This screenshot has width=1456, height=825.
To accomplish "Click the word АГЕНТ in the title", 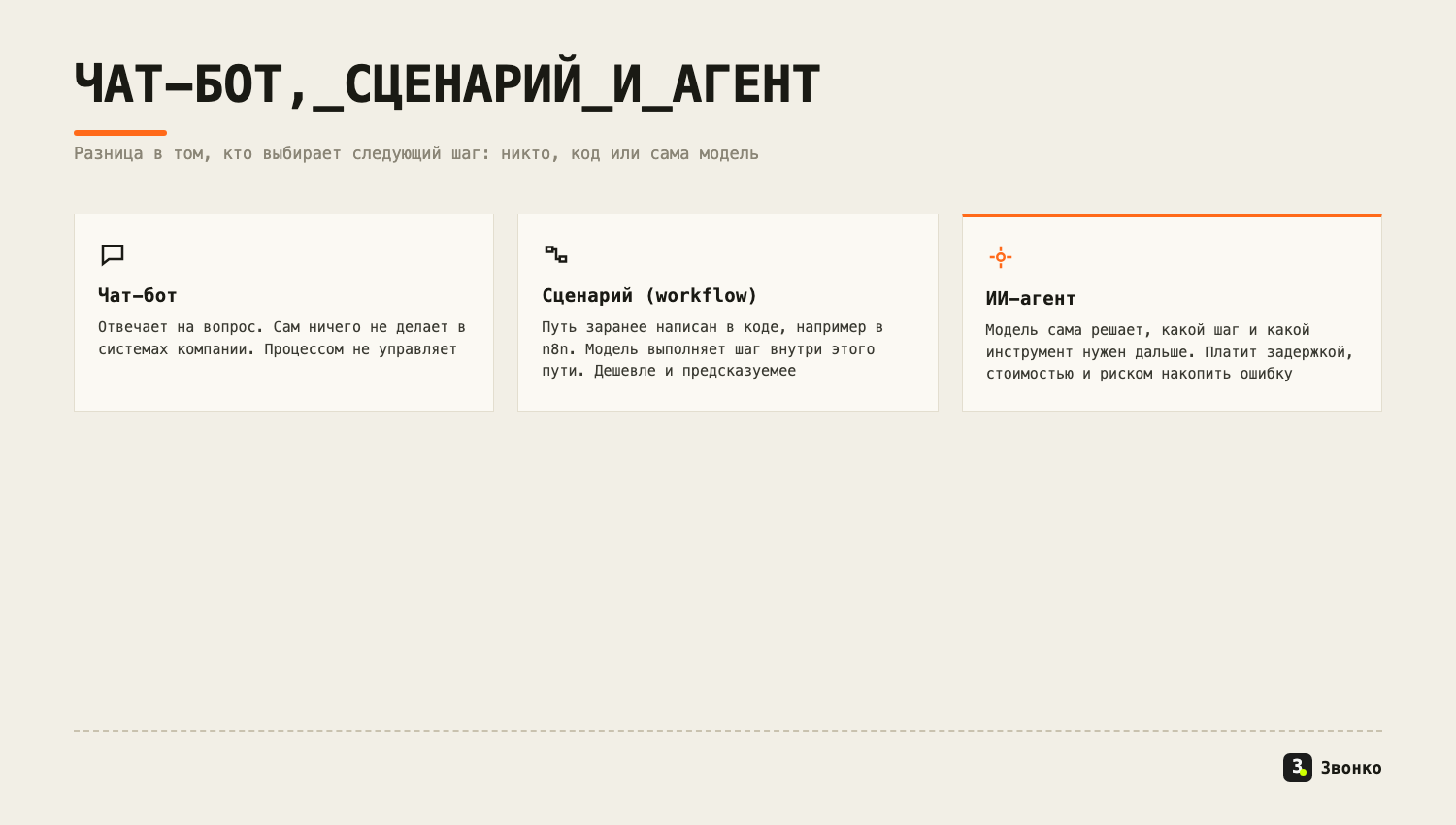I will tap(746, 84).
